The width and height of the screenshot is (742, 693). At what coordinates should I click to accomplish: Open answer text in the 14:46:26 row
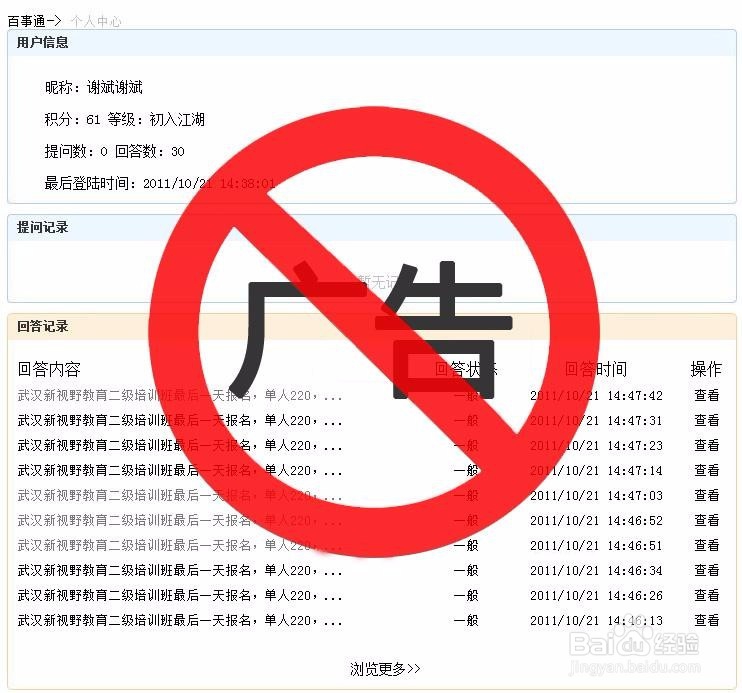tap(180, 595)
